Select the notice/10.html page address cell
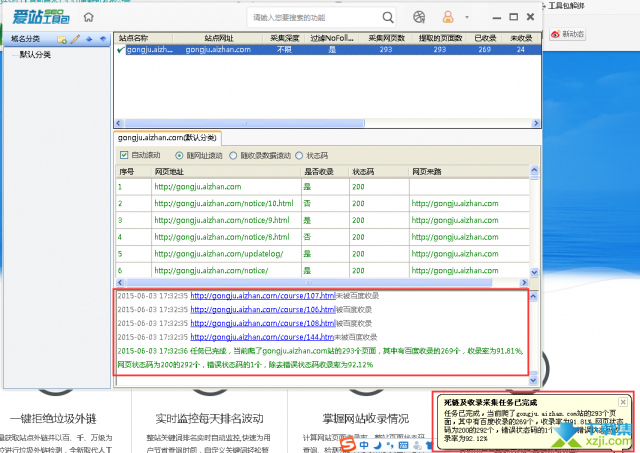Screen dimensions: 640x453 [x=226, y=203]
